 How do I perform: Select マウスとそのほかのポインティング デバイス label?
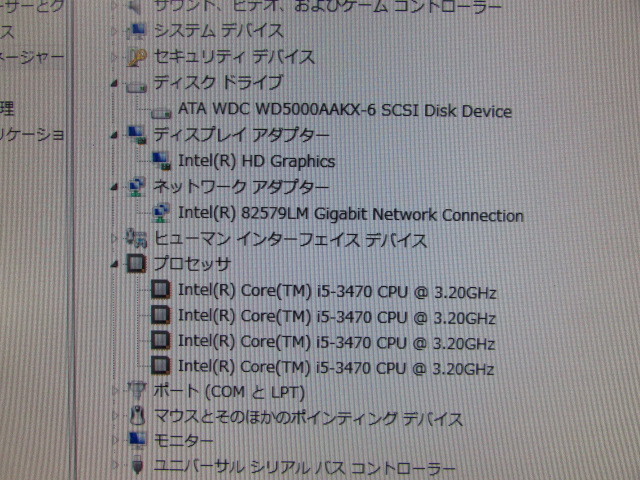coord(308,418)
